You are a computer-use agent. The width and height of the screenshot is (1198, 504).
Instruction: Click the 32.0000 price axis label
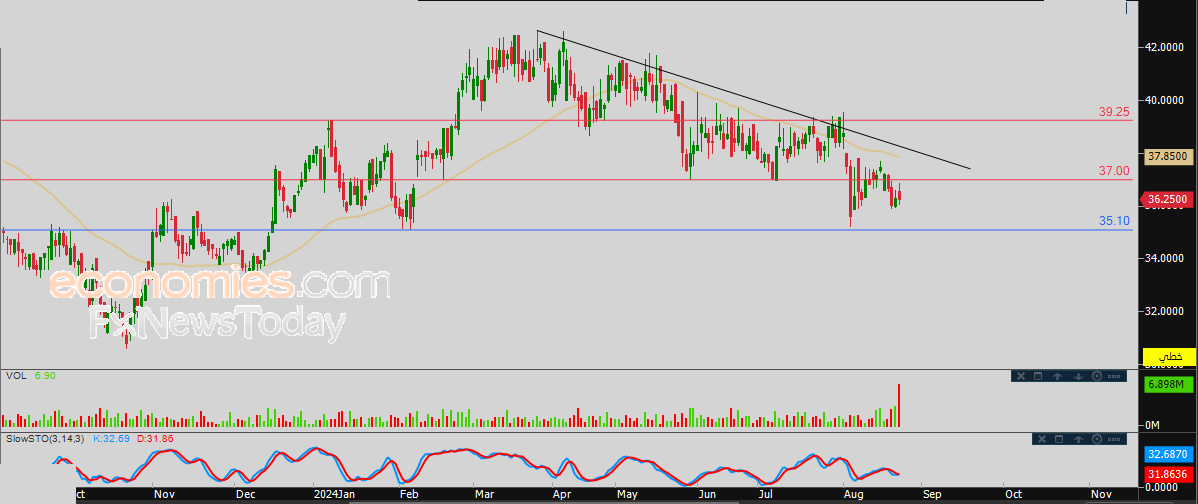pos(1165,312)
